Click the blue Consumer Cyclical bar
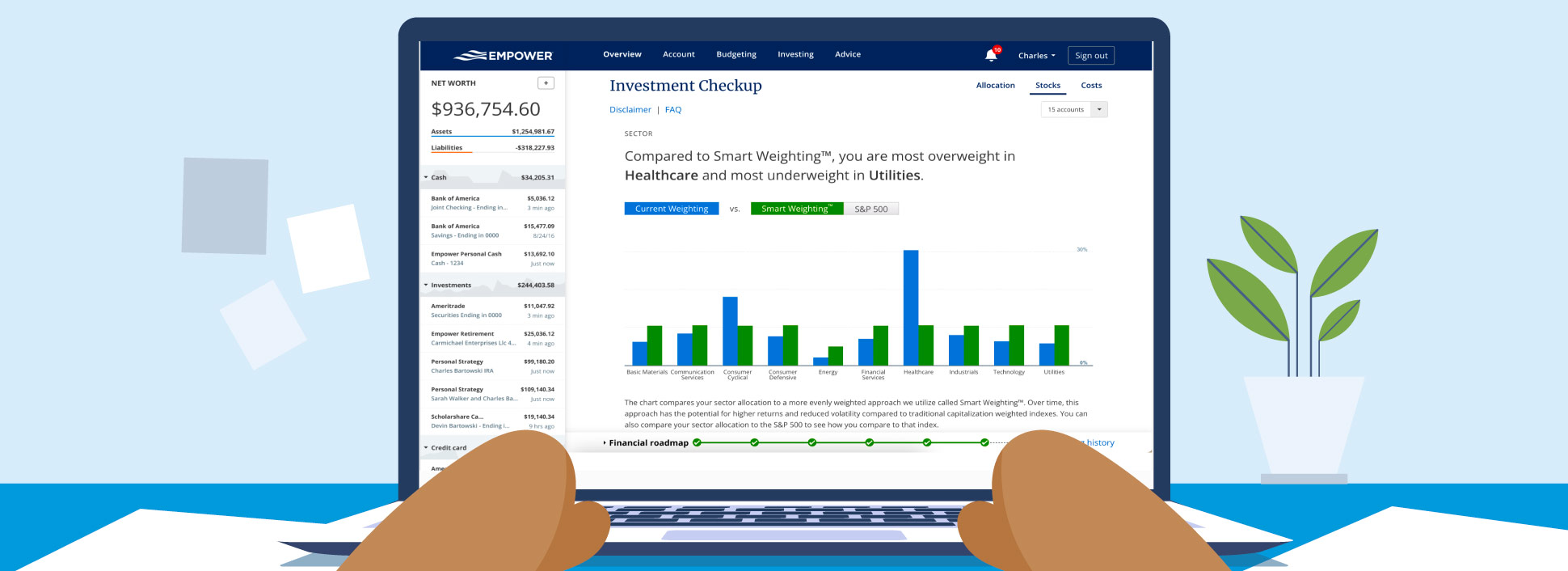The height and width of the screenshot is (571, 1568). click(730, 331)
